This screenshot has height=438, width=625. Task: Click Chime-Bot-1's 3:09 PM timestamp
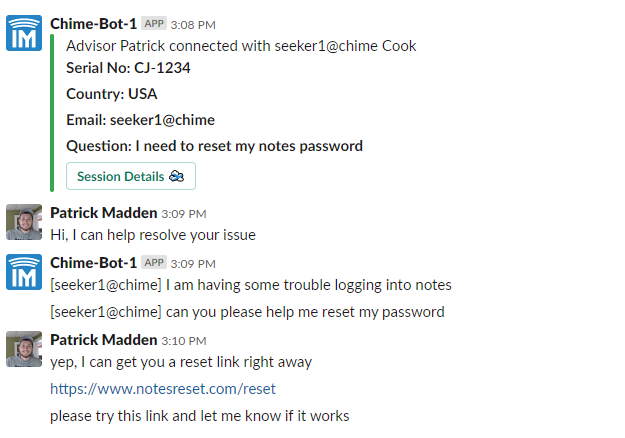pos(193,263)
